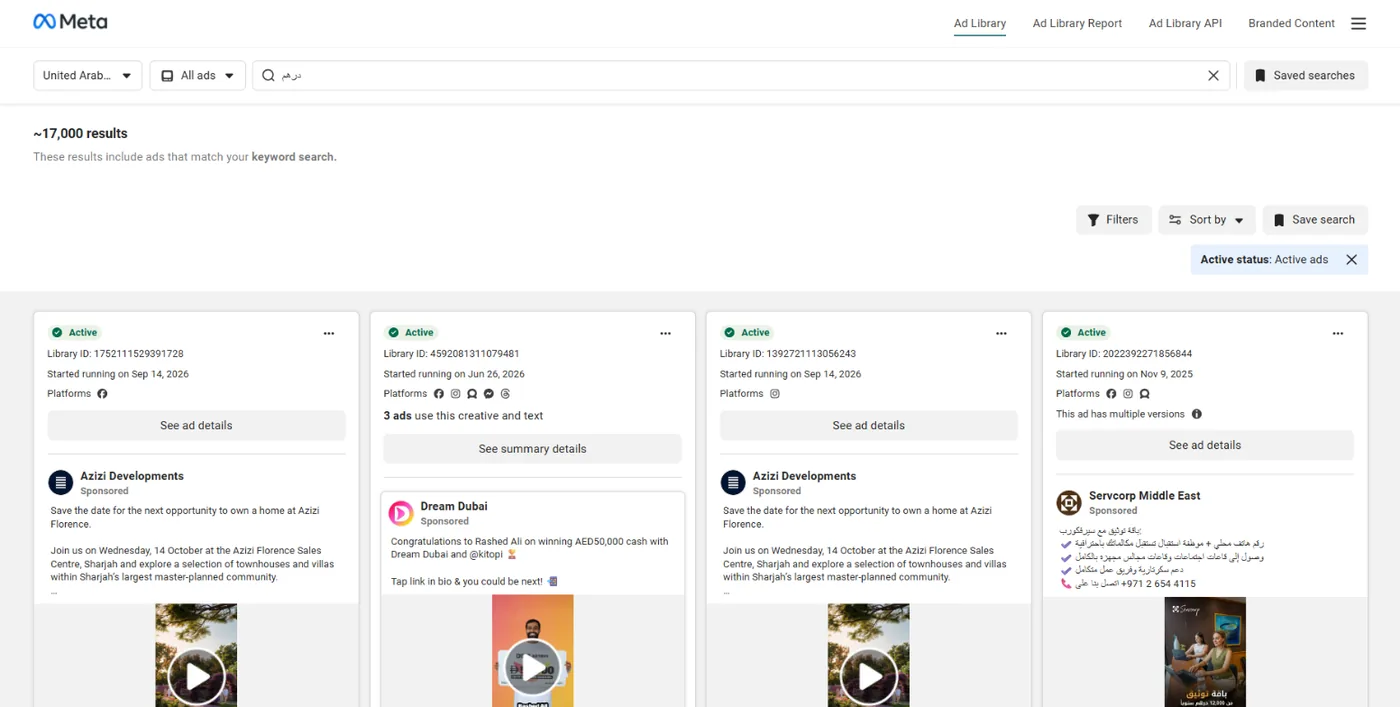
Task: Go to Ad Library Report
Action: point(1077,23)
